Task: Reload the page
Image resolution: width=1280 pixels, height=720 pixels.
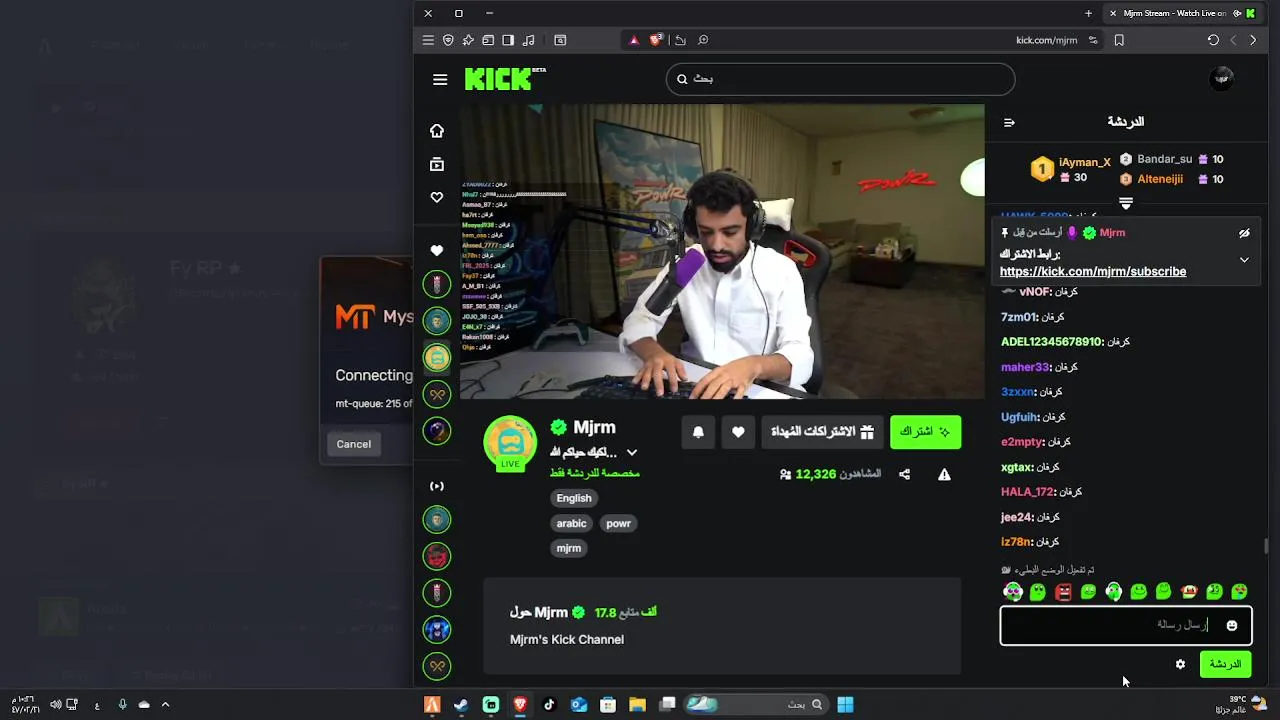Action: pyautogui.click(x=1213, y=40)
